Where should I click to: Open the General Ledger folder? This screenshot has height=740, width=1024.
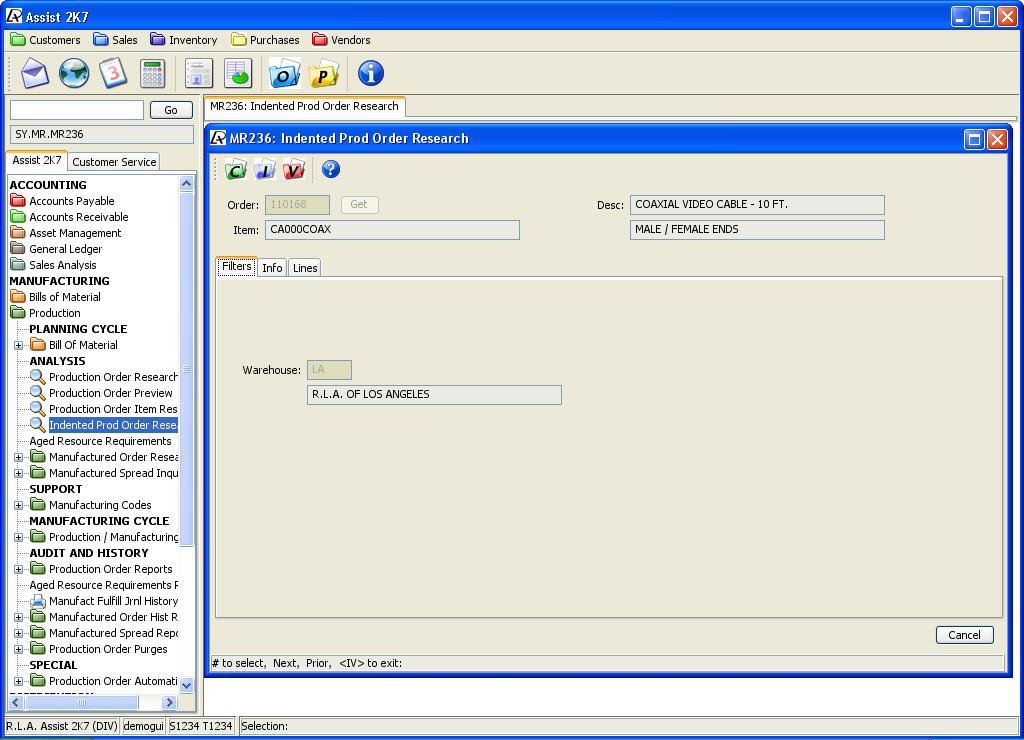click(56, 249)
